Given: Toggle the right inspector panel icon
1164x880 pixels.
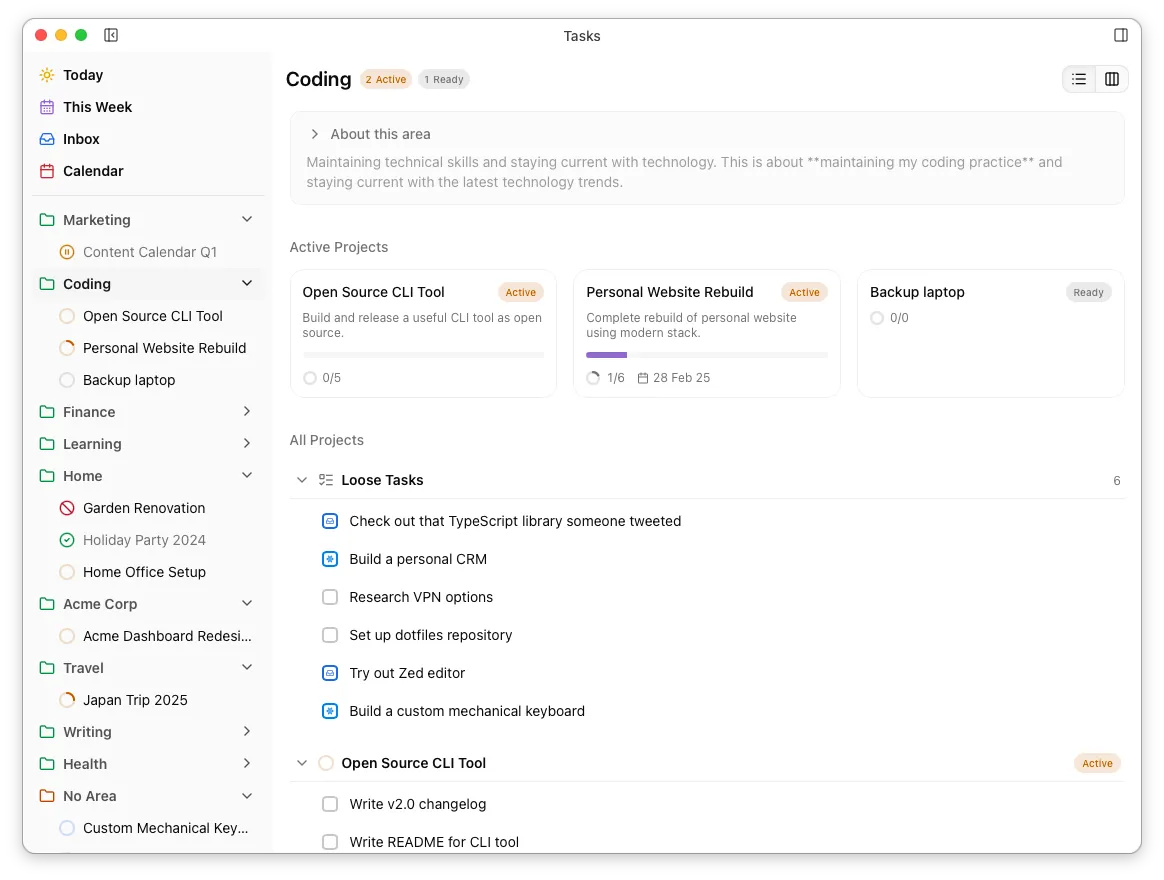Looking at the screenshot, I should click(1121, 35).
